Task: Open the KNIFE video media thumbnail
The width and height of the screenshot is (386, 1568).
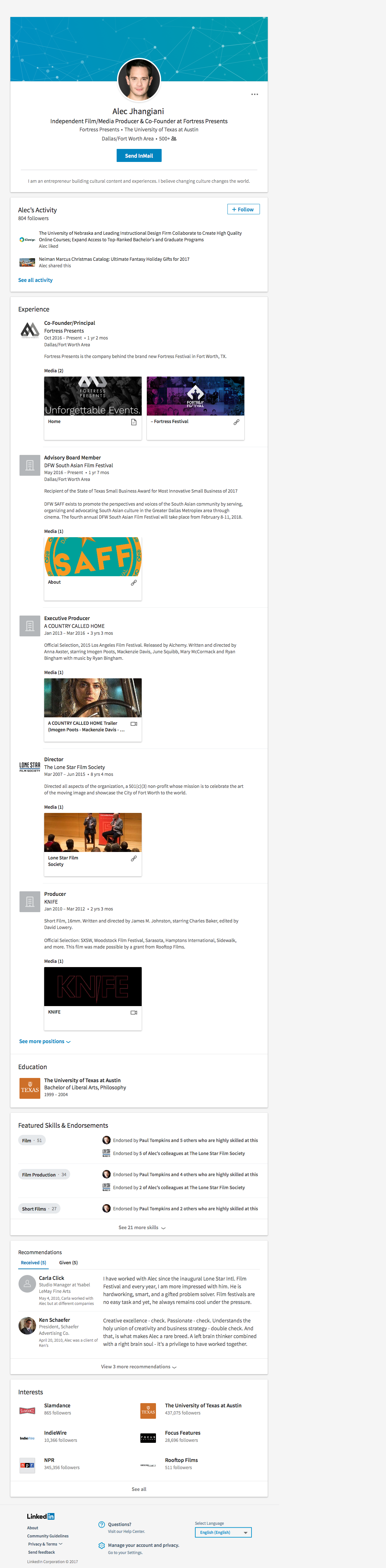Action: (92, 986)
